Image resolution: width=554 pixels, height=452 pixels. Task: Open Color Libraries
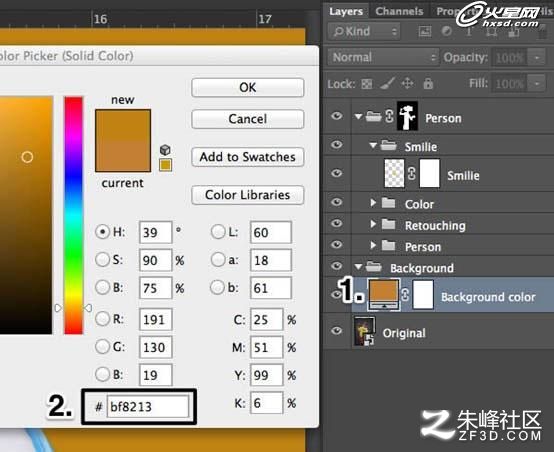tap(247, 195)
